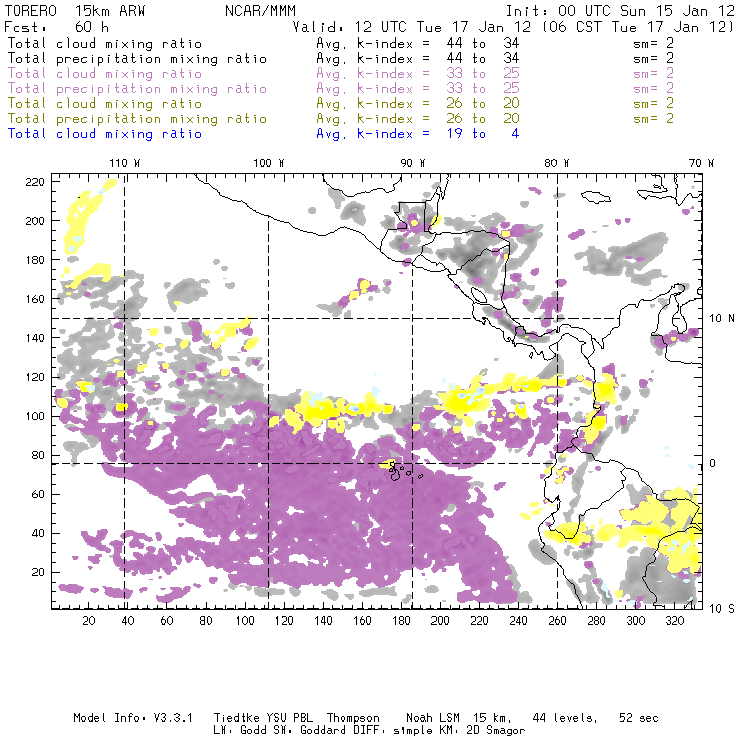The height and width of the screenshot is (740, 740).
Task: Click the "80" tick label on the y-axis
Action: click(38, 455)
